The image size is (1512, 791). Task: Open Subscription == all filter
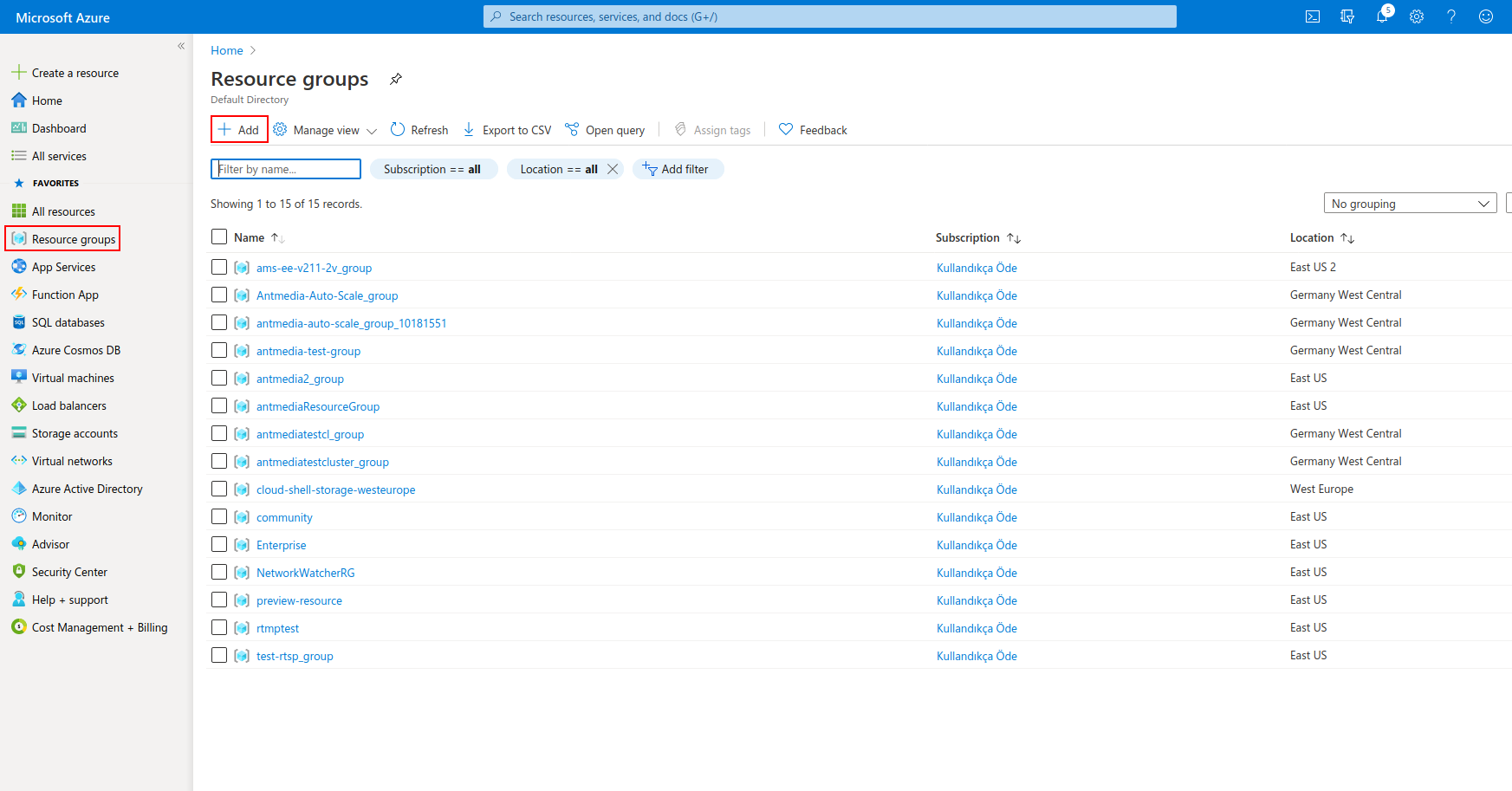[x=432, y=169]
